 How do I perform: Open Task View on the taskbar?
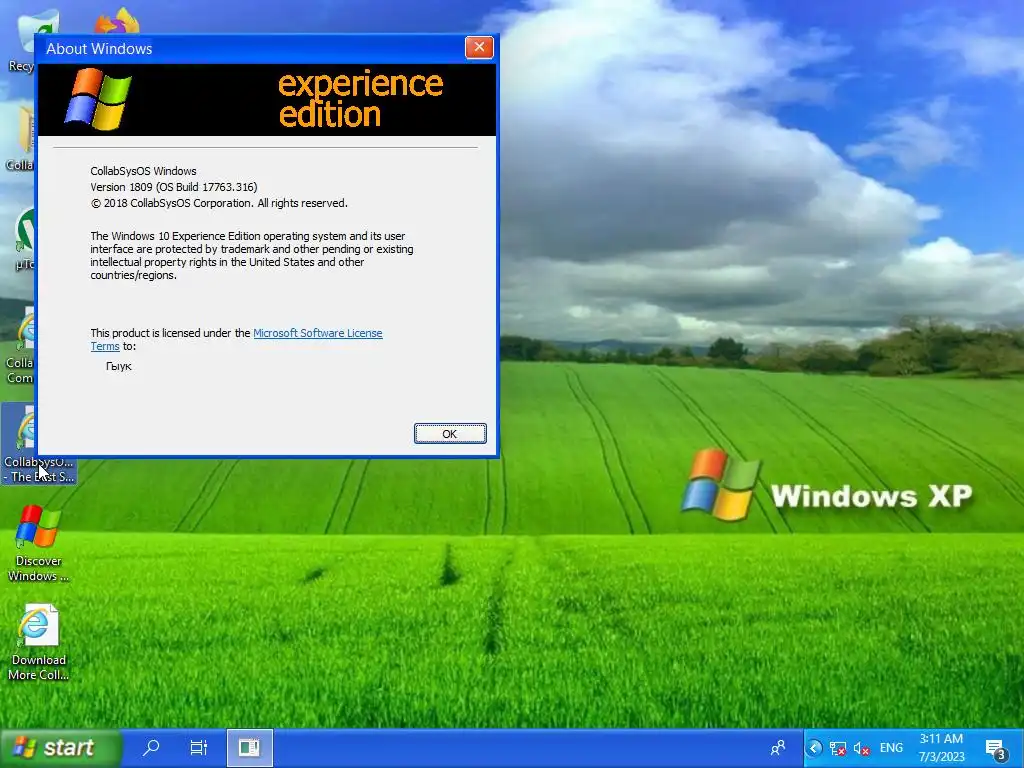[199, 748]
